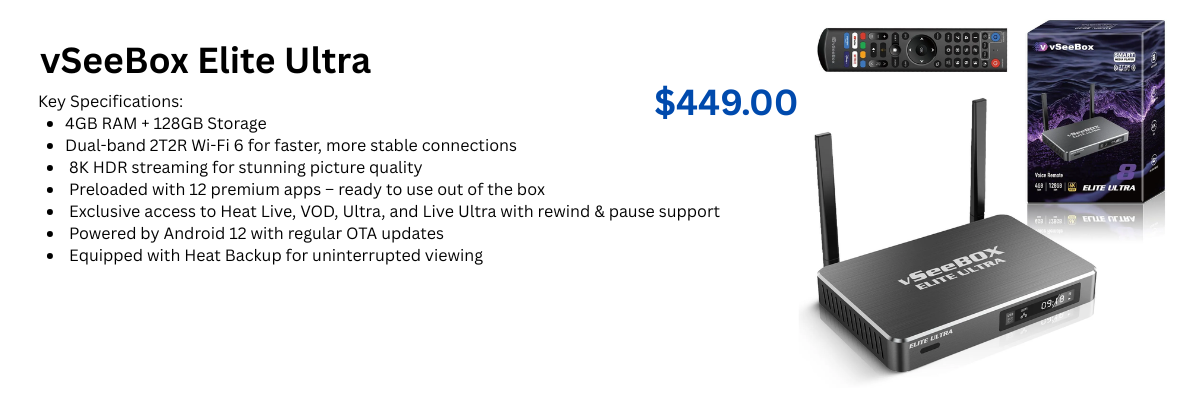Click the red power button on remote
The width and height of the screenshot is (1200, 400).
tap(995, 63)
